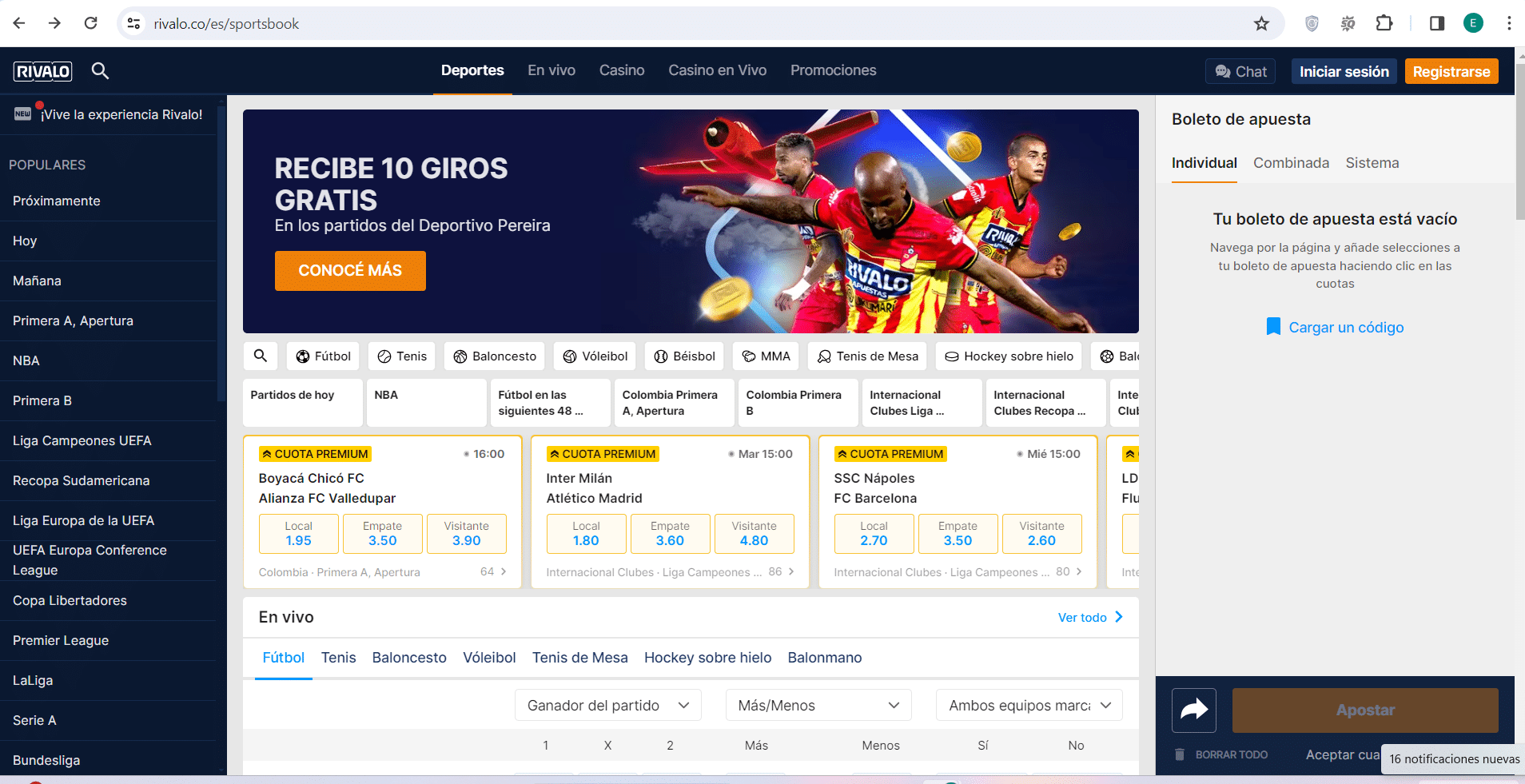
Task: Open Colombia Primera A, Apertura card
Action: [x=675, y=403]
